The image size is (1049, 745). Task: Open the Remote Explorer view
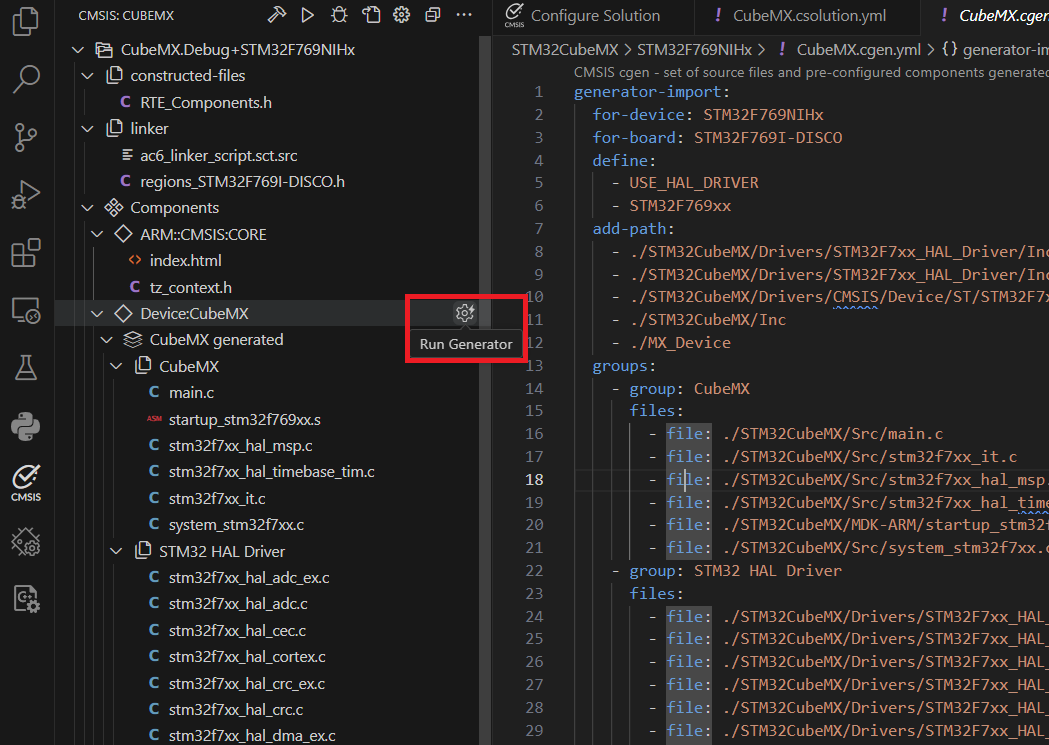point(25,310)
